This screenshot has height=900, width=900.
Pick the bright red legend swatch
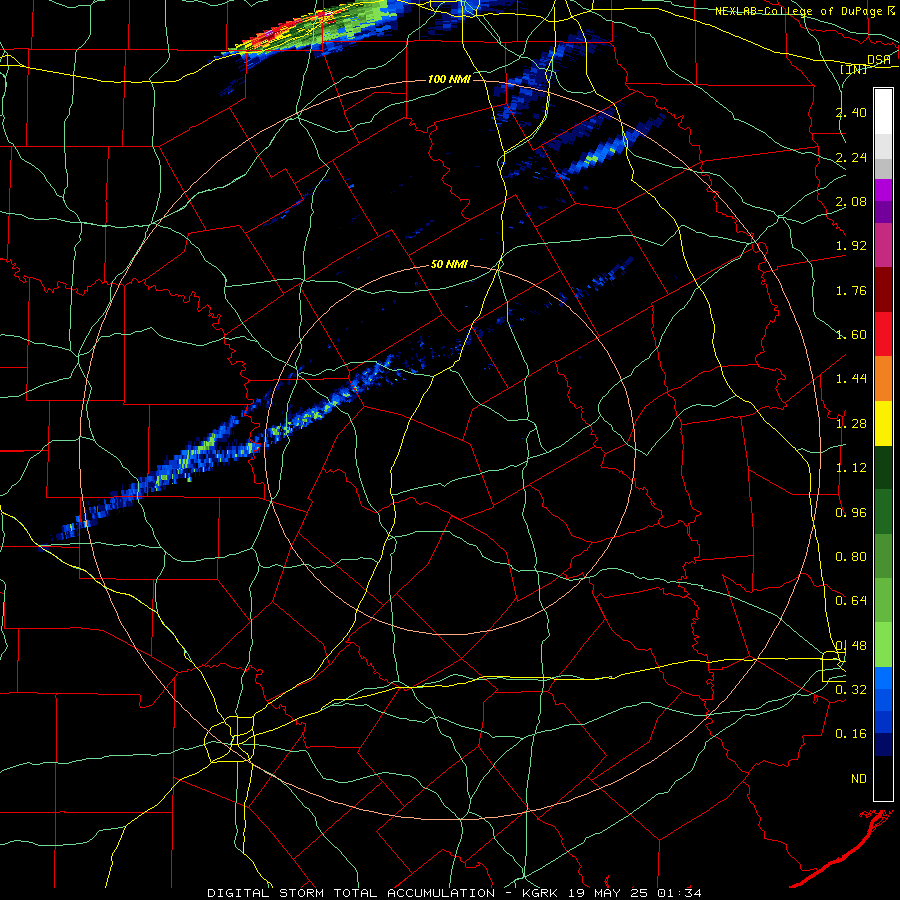coord(883,334)
